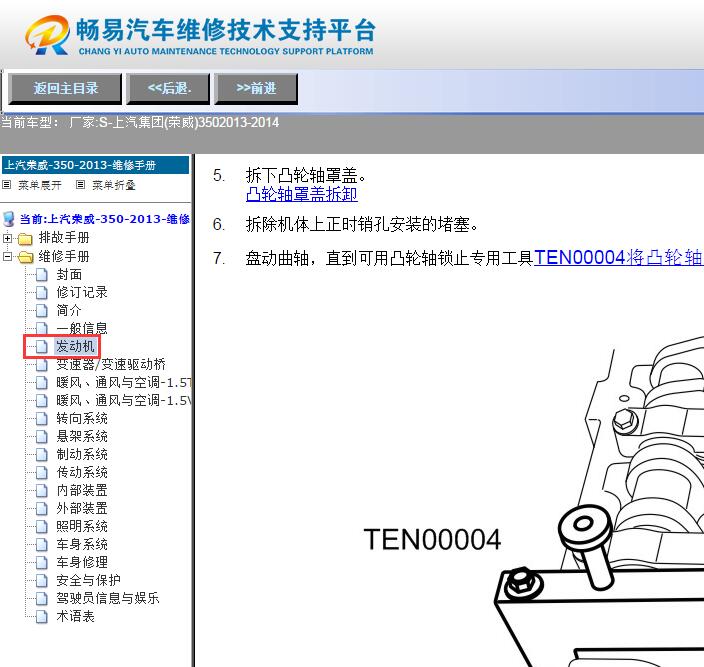
Task: Open the 制动系统 entry
Action: tap(82, 454)
